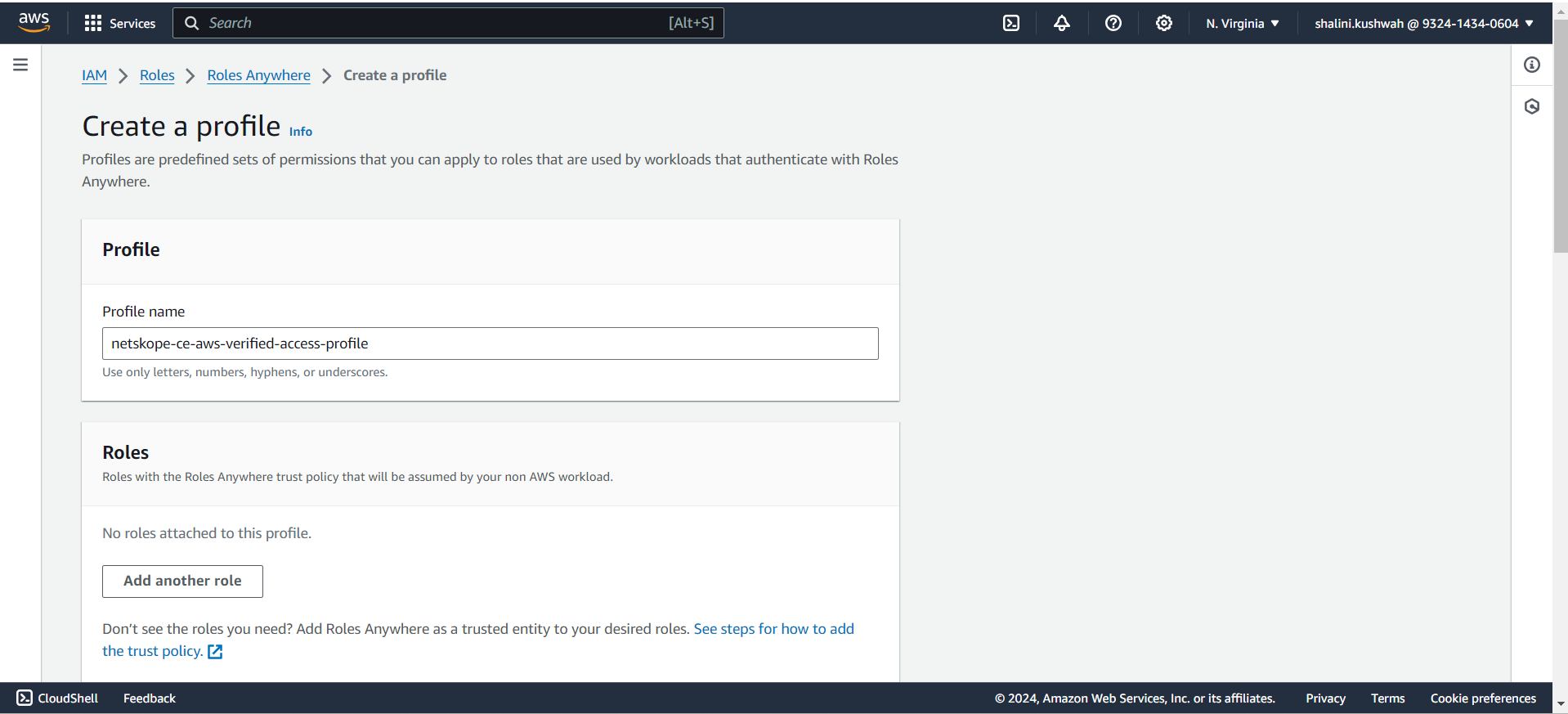Click the Profile section heading
This screenshot has width=1568, height=714.
pos(131,249)
